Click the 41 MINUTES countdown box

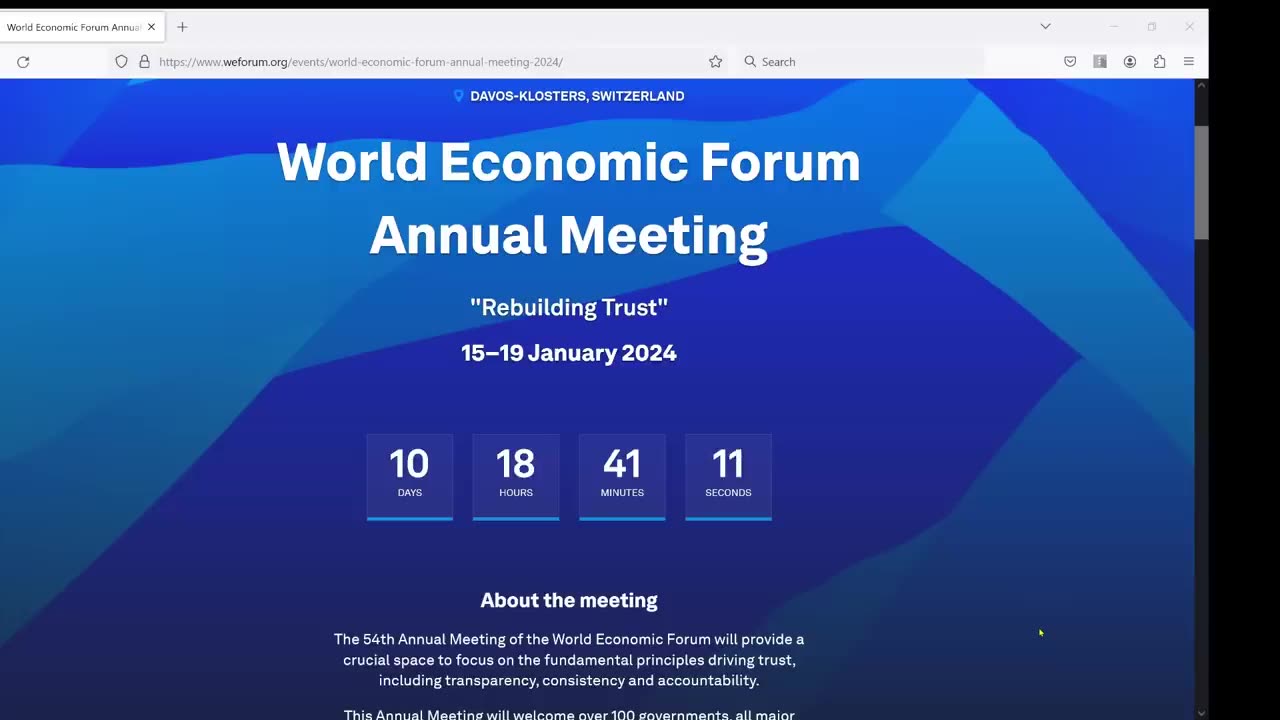[622, 477]
